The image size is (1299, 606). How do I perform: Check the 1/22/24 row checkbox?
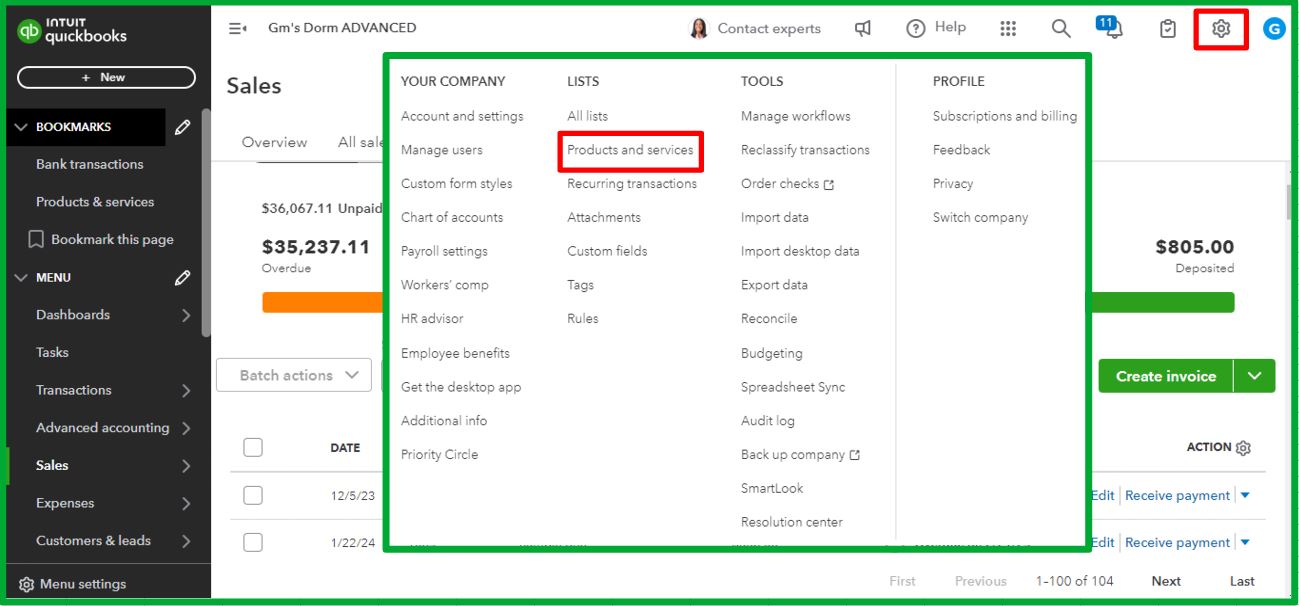[x=253, y=542]
